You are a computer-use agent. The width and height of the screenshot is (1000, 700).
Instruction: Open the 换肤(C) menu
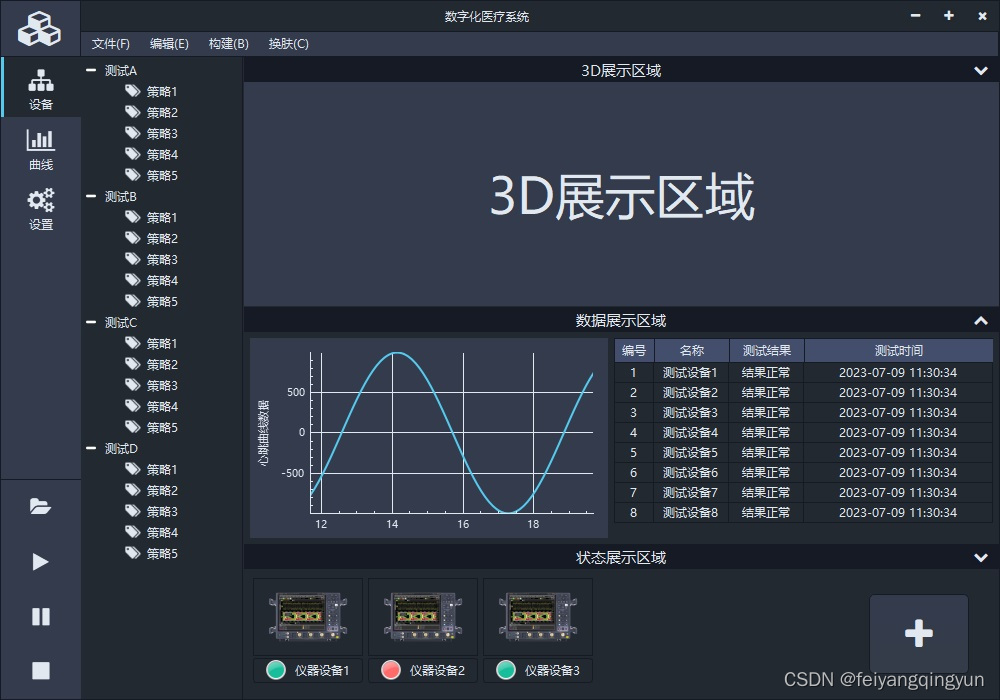[x=288, y=43]
